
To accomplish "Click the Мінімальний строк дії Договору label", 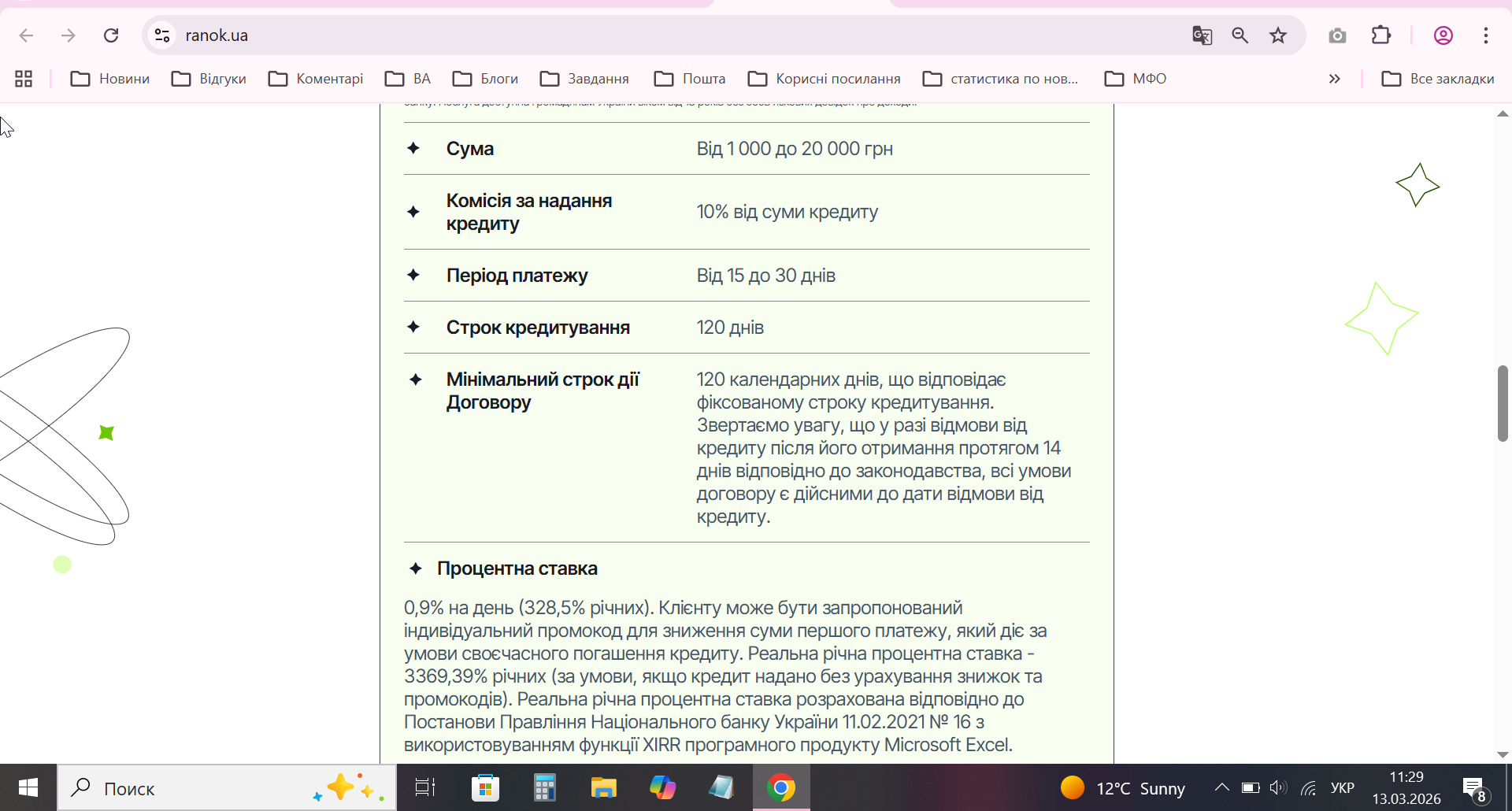I will pos(543,391).
